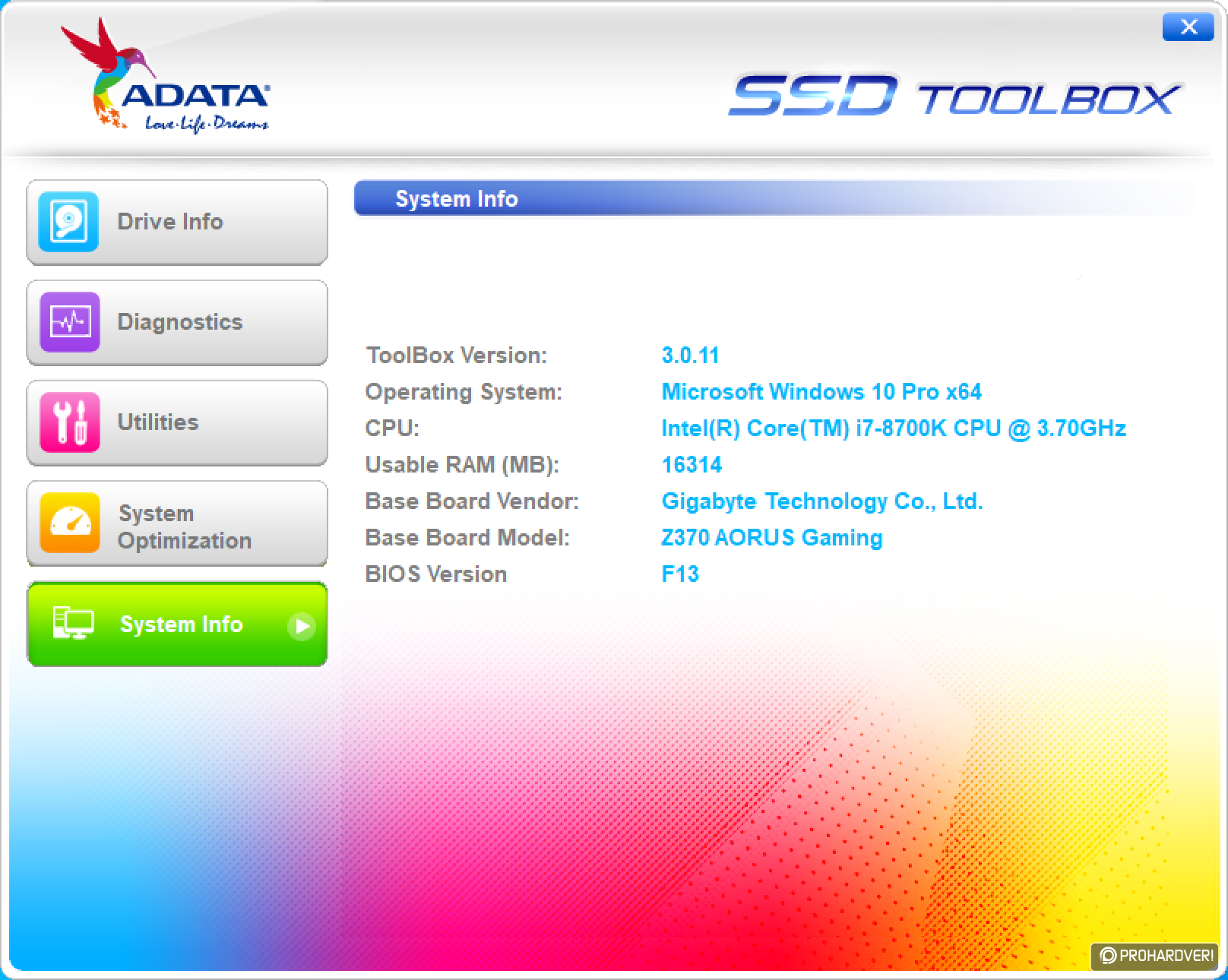
Task: Click the usable RAM value 16314
Action: 692,465
